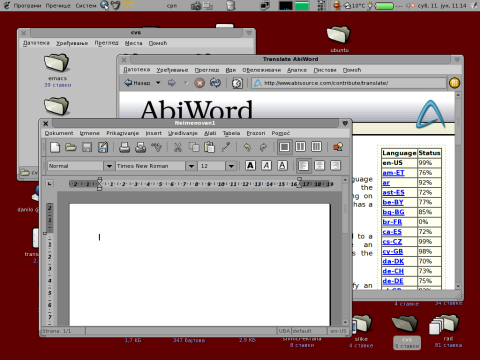Click the Save As icon in AbiWord toolbar
Viewport: 480px width, 360px height.
pyautogui.click(x=103, y=147)
